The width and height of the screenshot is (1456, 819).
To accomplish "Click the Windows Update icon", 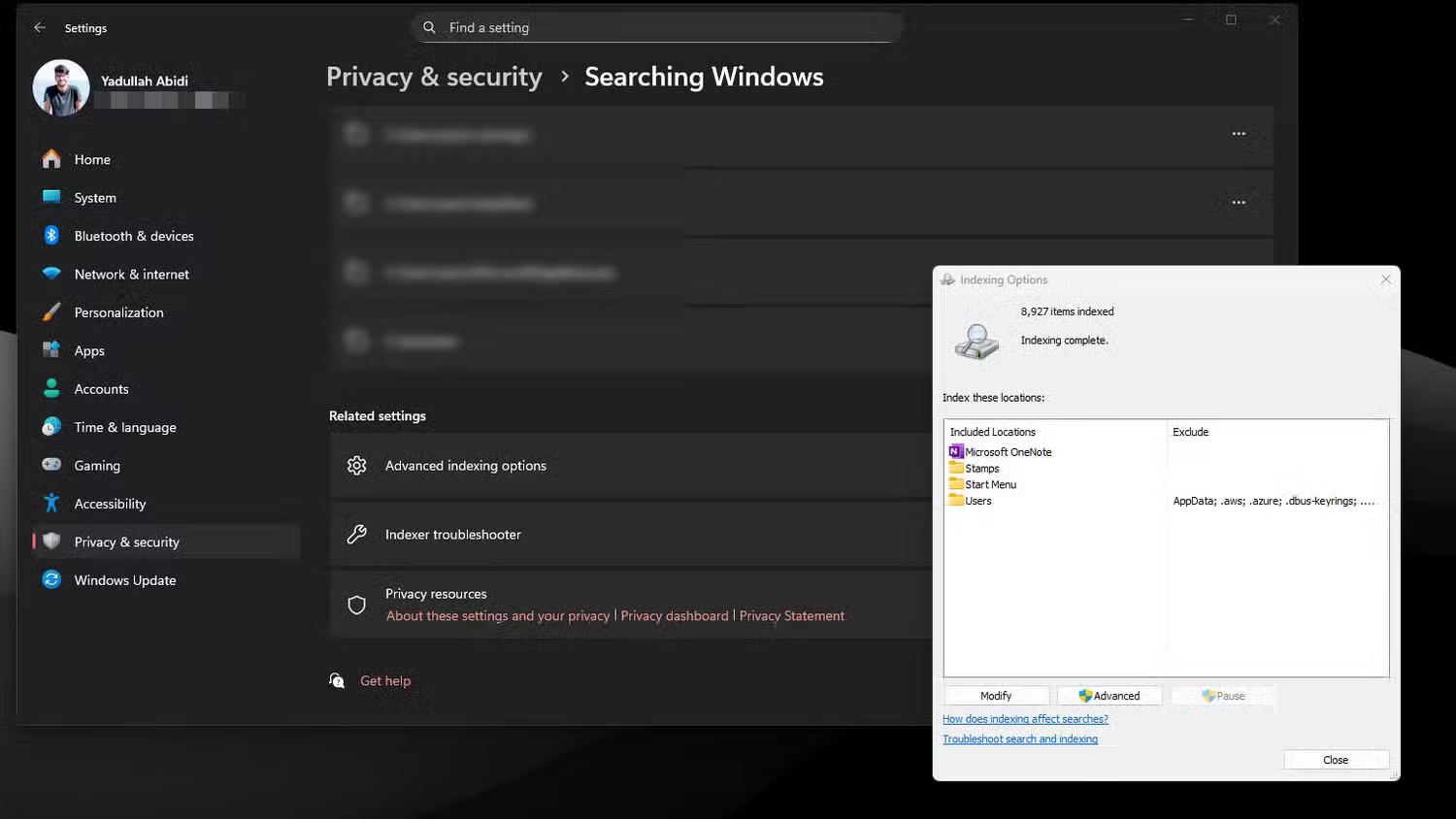I will pyautogui.click(x=51, y=579).
